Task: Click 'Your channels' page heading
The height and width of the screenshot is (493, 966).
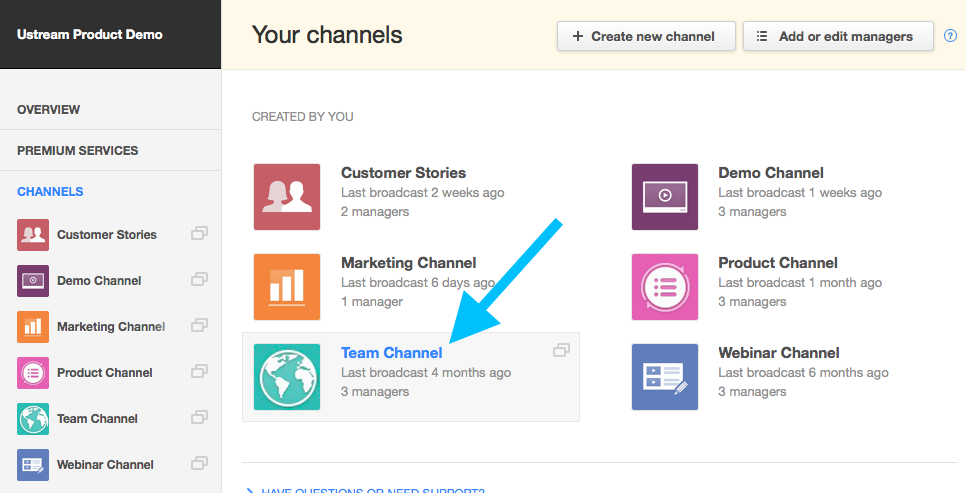Action: (x=327, y=35)
